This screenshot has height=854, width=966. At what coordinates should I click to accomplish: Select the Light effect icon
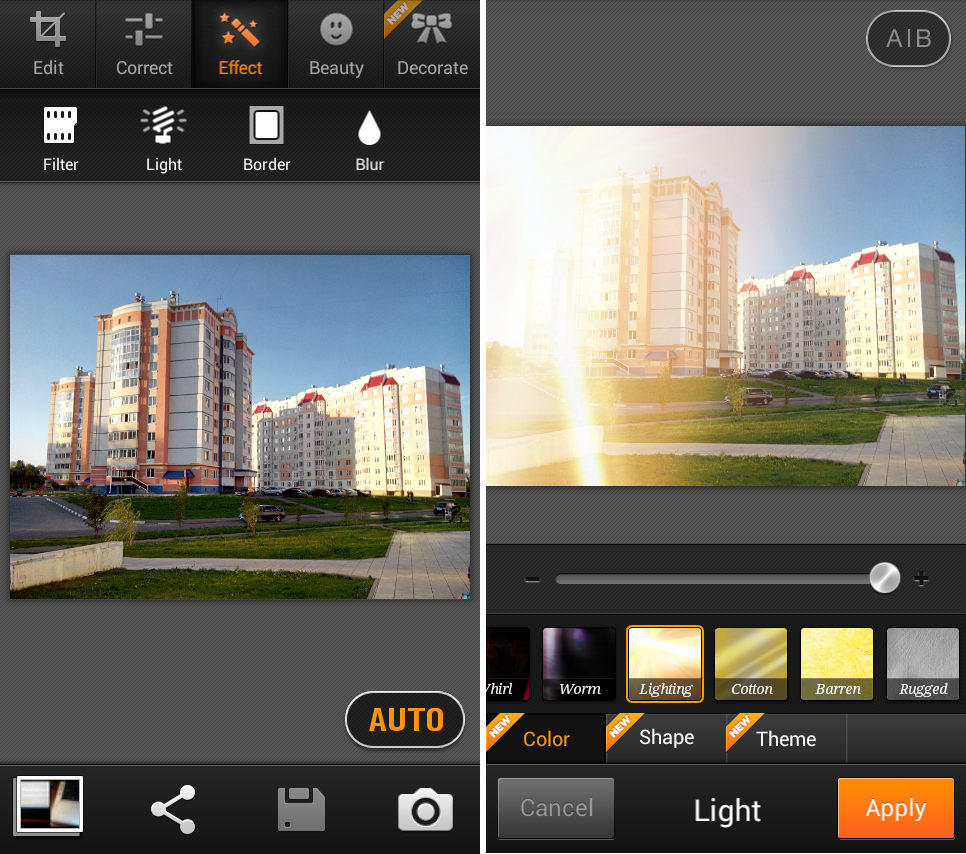[x=164, y=138]
